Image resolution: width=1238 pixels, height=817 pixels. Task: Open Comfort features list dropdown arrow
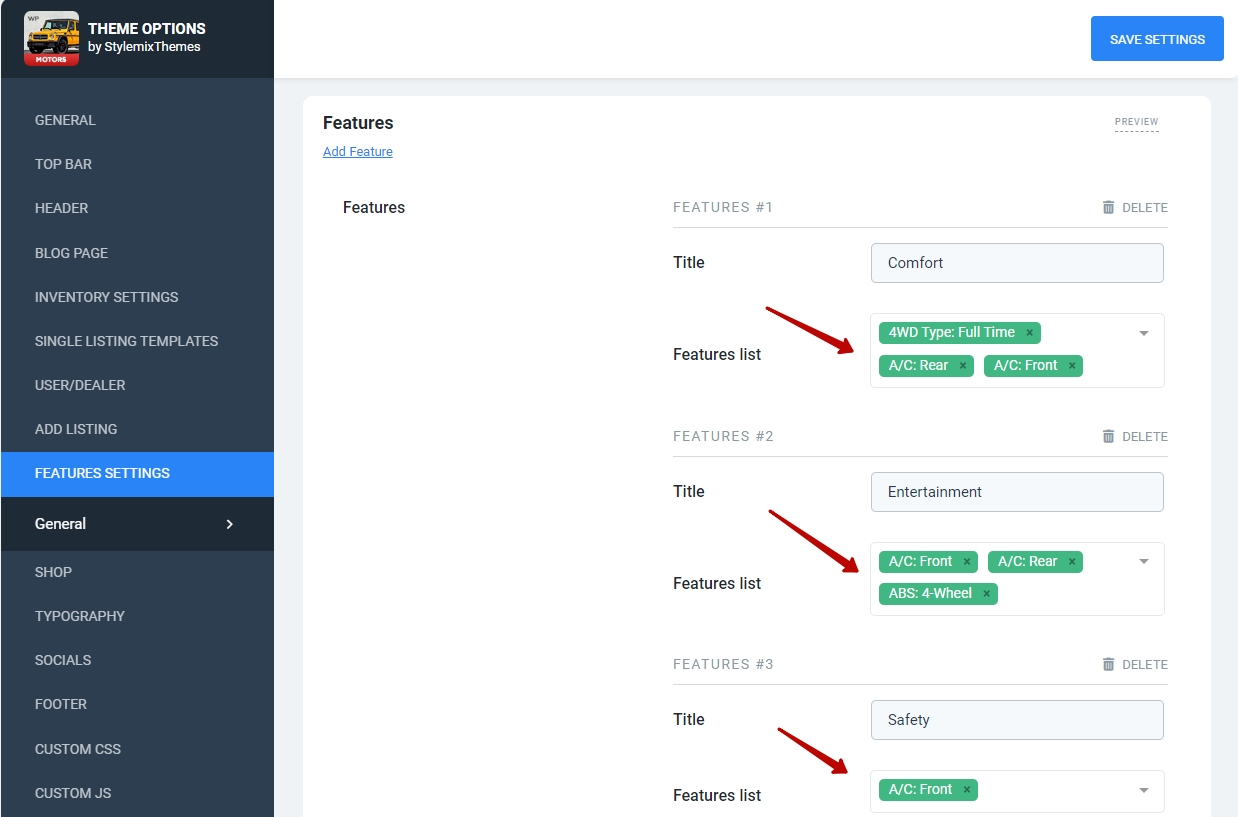coord(1144,333)
